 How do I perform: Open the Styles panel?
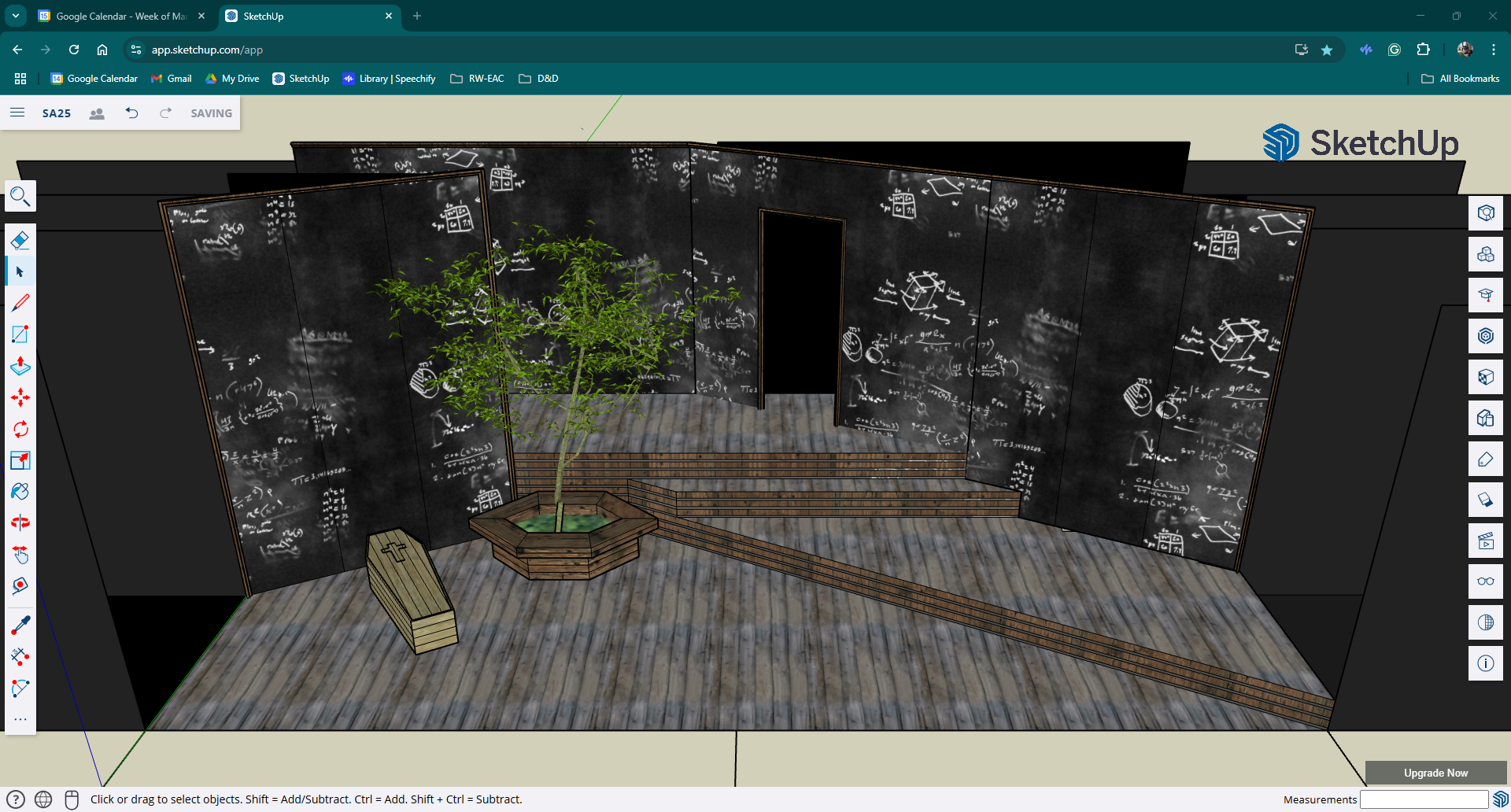click(1486, 418)
